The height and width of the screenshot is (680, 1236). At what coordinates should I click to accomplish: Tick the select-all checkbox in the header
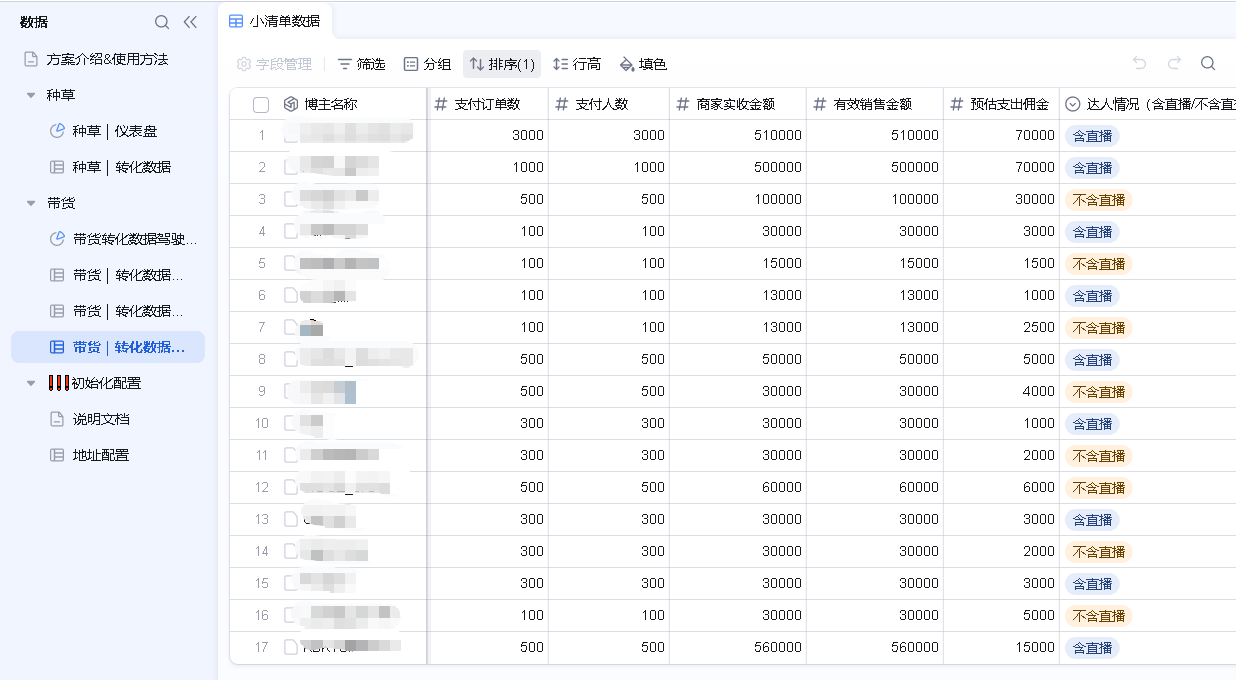[261, 105]
